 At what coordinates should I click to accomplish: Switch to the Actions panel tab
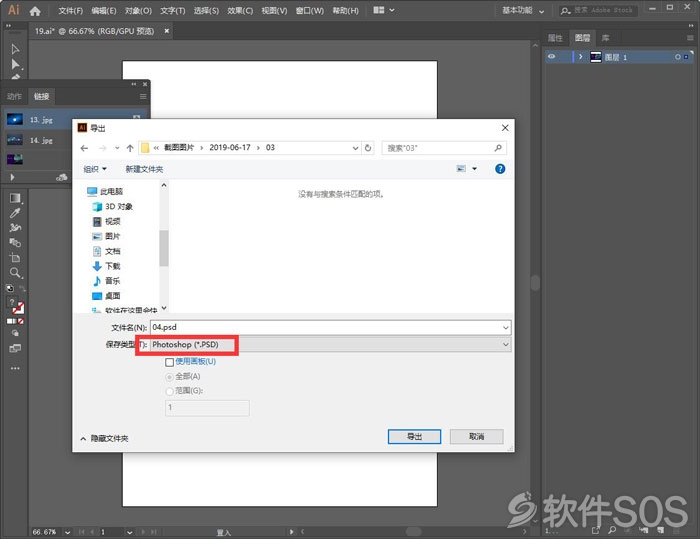point(14,96)
